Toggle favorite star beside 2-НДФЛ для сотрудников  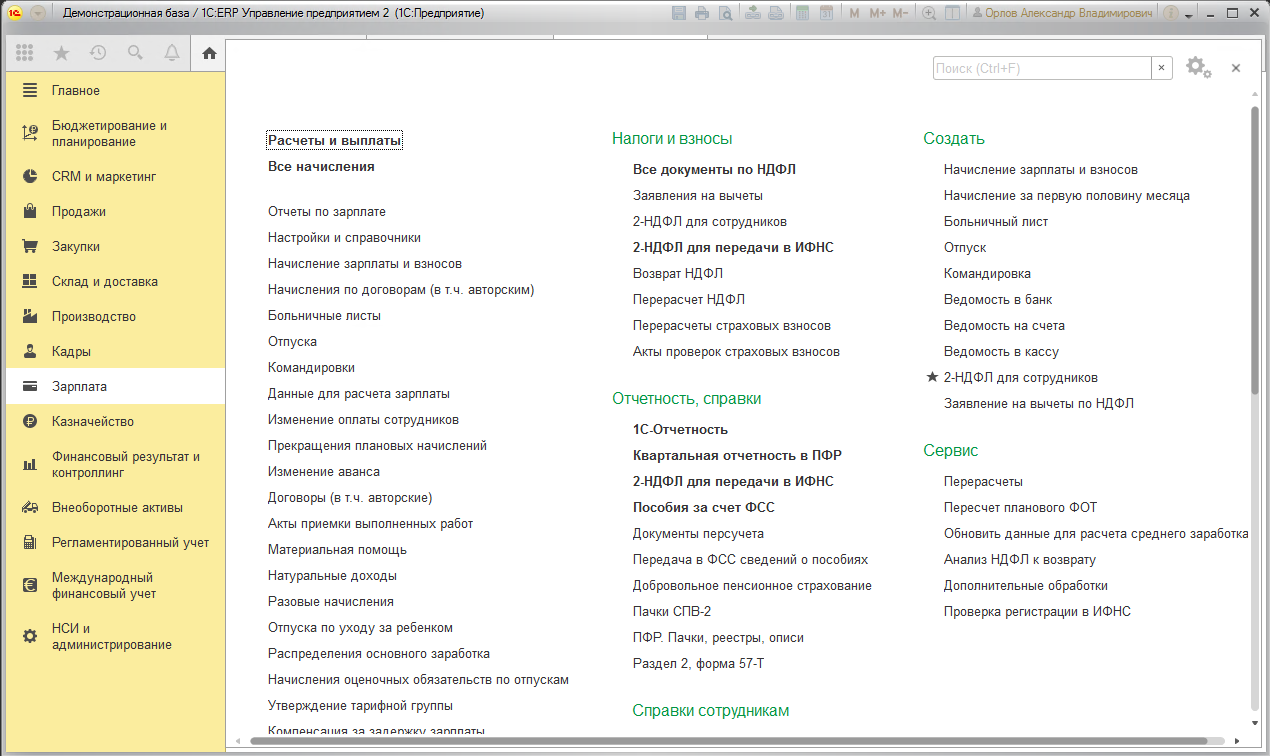932,377
